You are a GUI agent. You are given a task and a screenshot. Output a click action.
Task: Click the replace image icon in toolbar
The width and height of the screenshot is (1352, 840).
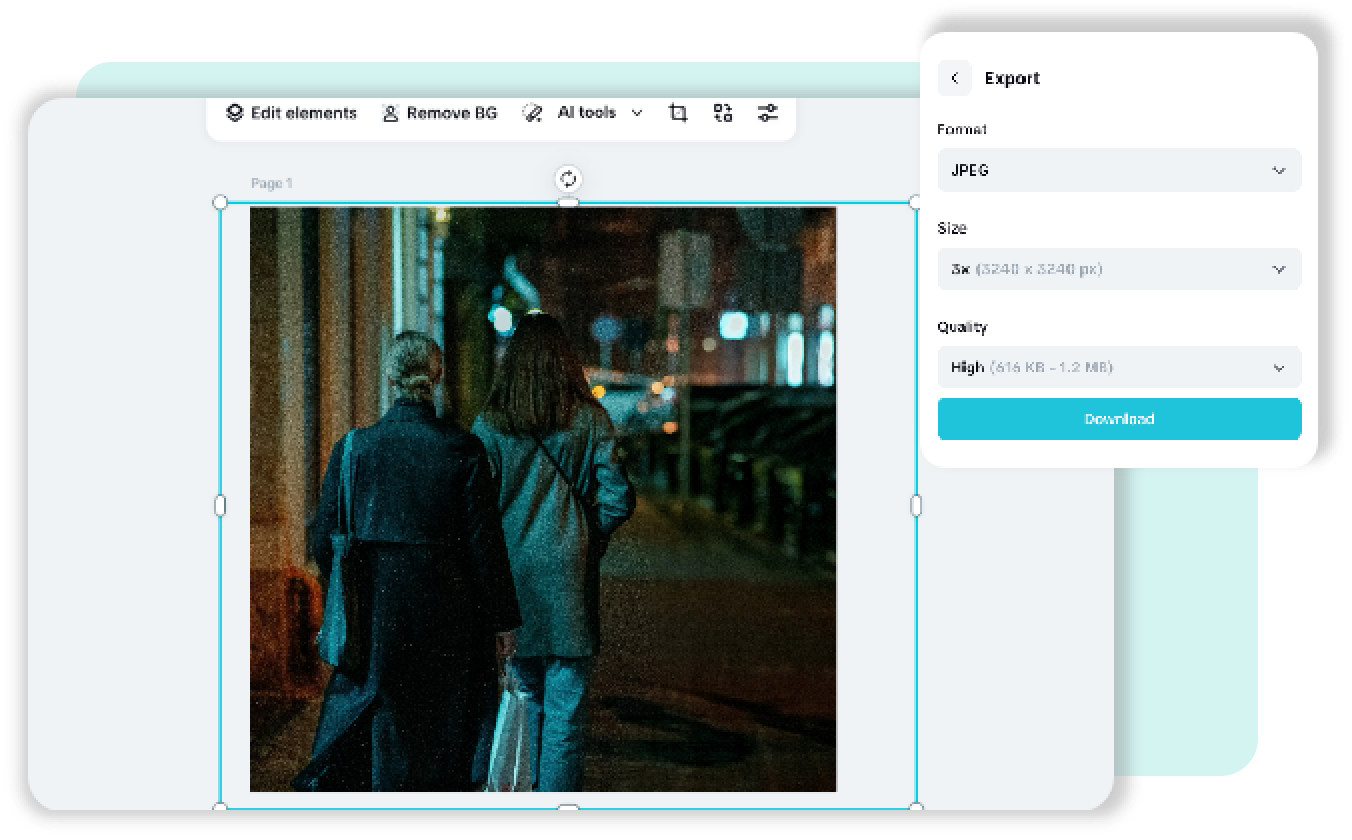pos(723,113)
